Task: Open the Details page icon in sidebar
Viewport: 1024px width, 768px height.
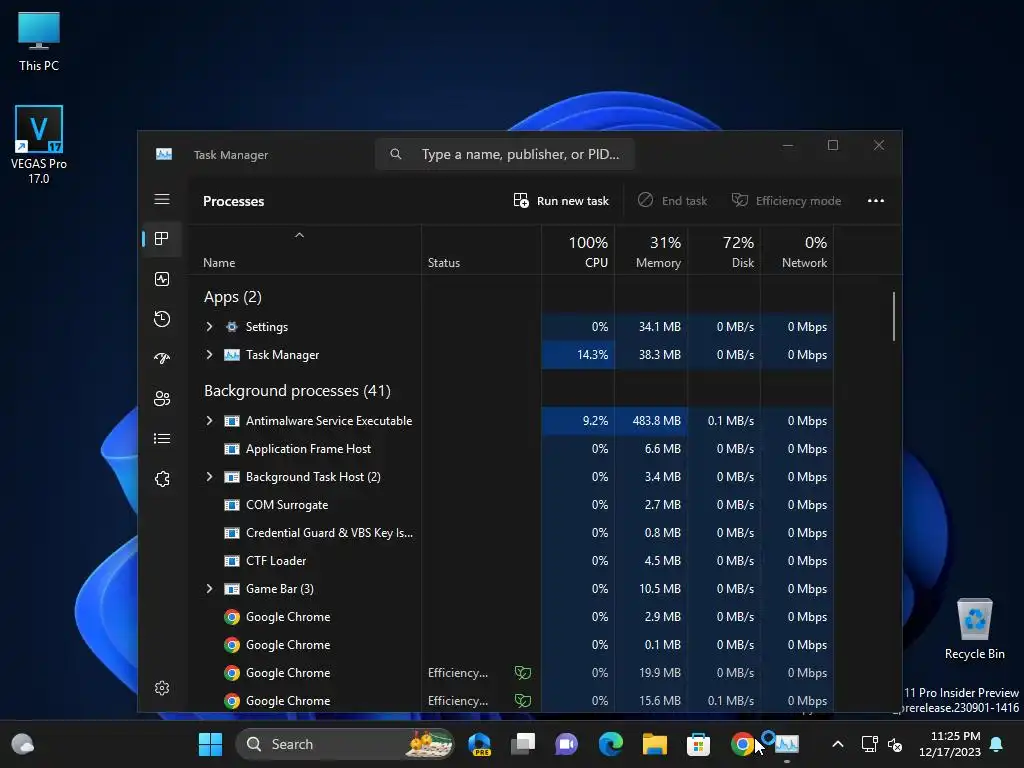Action: pos(162,438)
